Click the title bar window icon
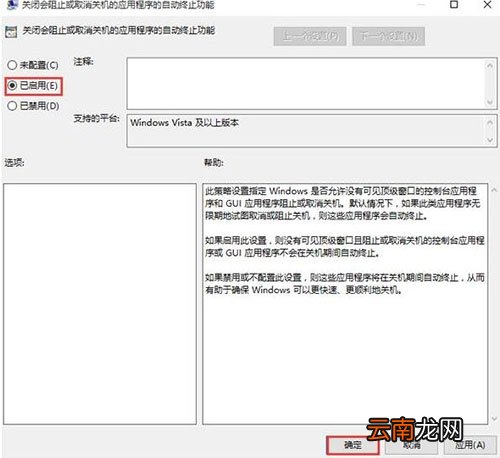This screenshot has width=500, height=458. 12,5
